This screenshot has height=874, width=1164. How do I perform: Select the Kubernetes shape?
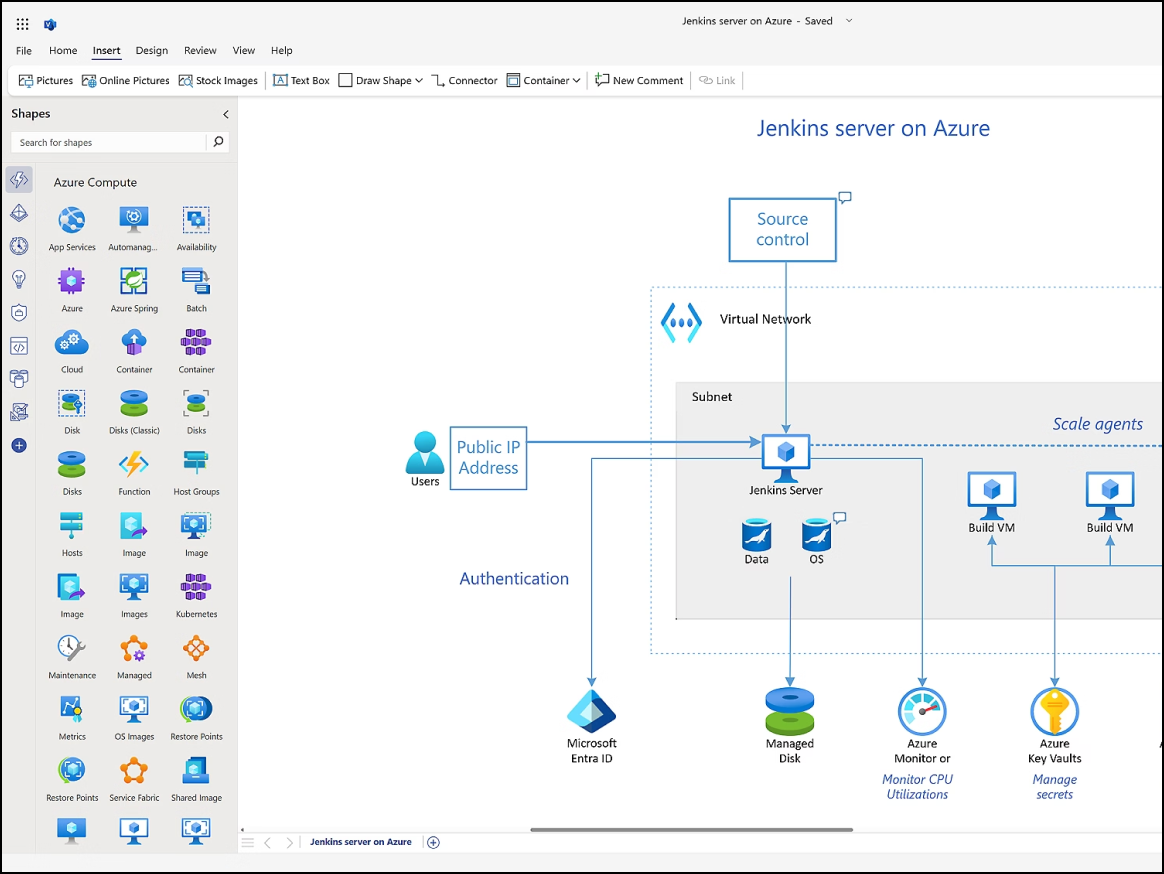[196, 596]
